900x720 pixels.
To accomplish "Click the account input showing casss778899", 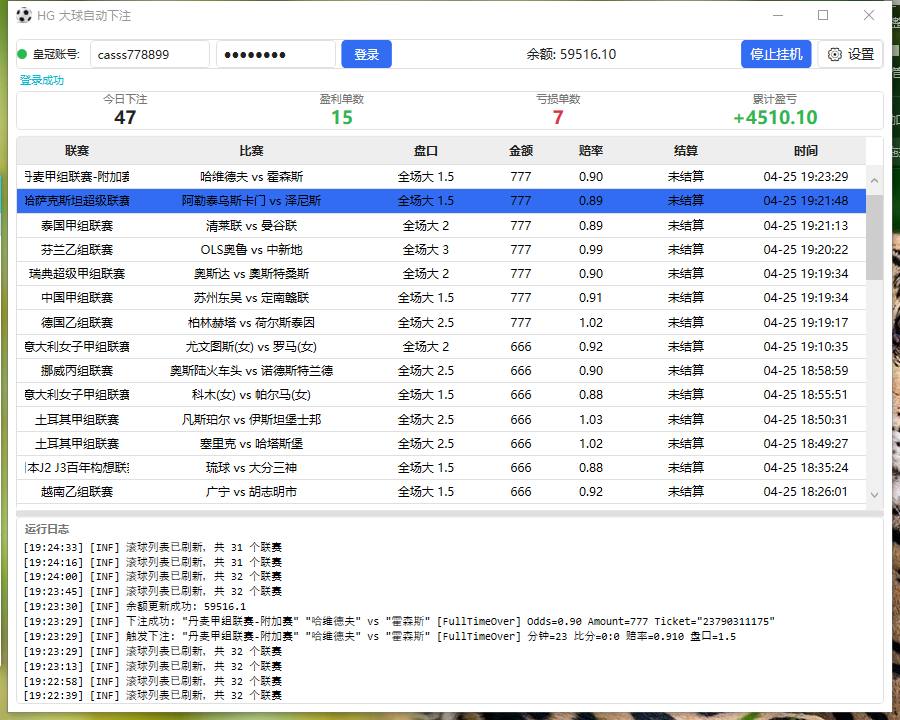I will [x=150, y=55].
